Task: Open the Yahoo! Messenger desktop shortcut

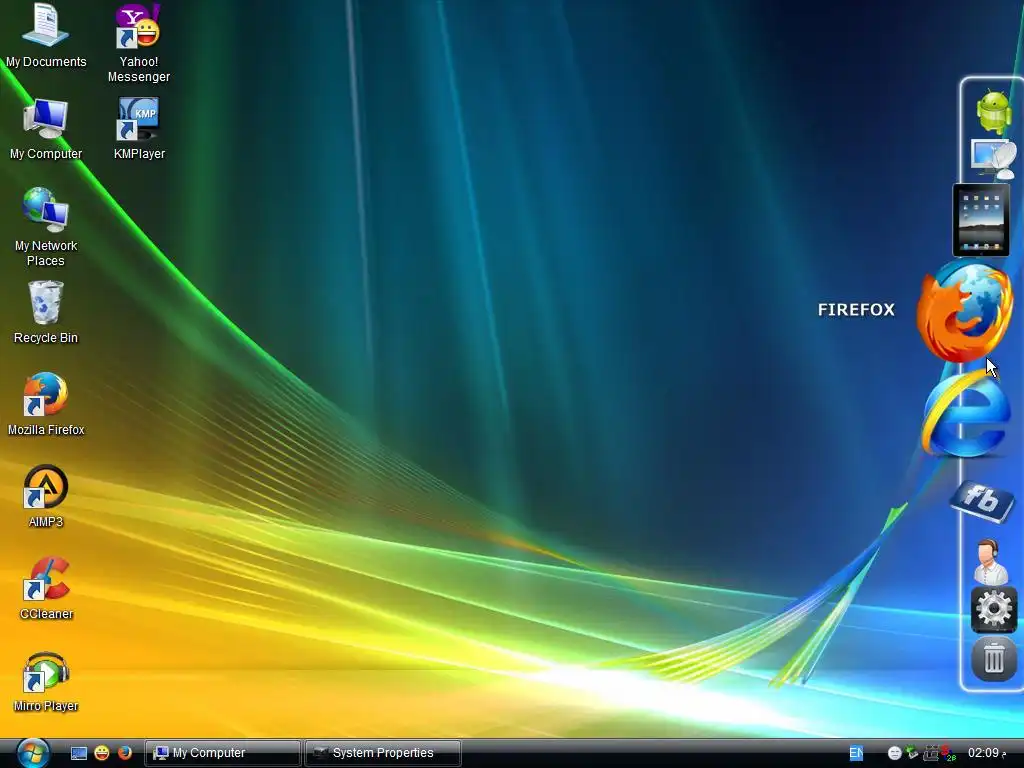Action: click(138, 43)
